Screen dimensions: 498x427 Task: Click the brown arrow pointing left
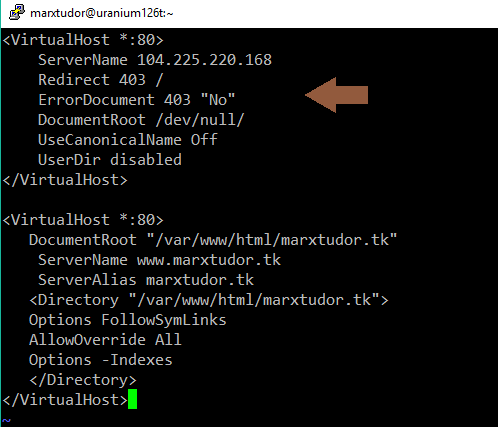point(336,95)
